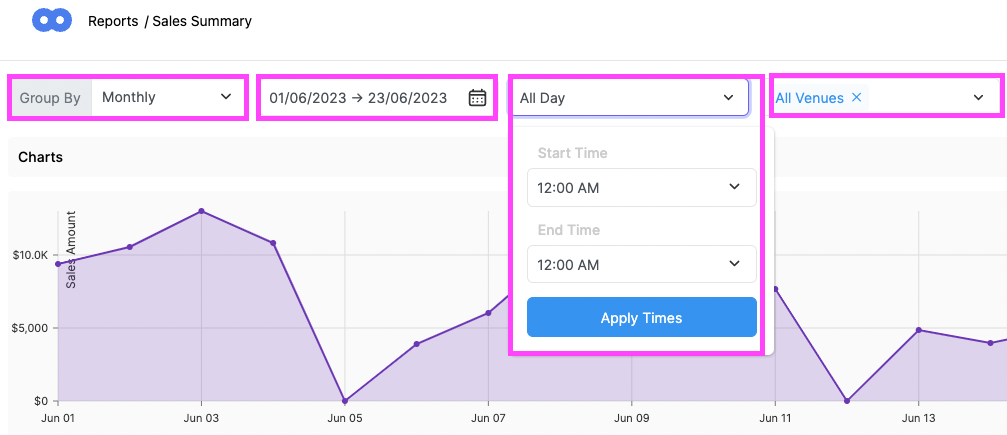Click the Charts section header
Viewport: 1007px width, 435px height.
40,157
